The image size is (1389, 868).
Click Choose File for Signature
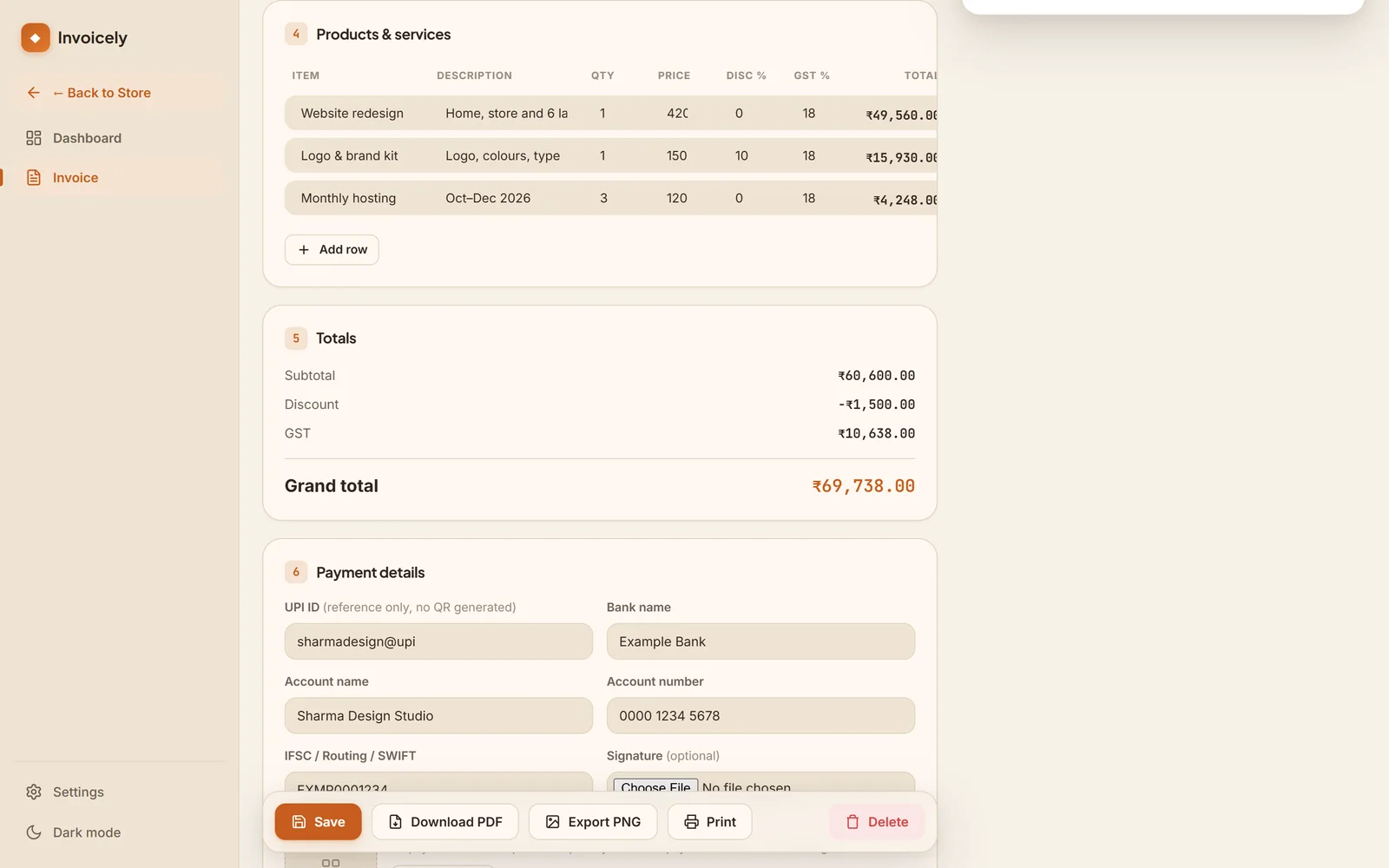[655, 786]
